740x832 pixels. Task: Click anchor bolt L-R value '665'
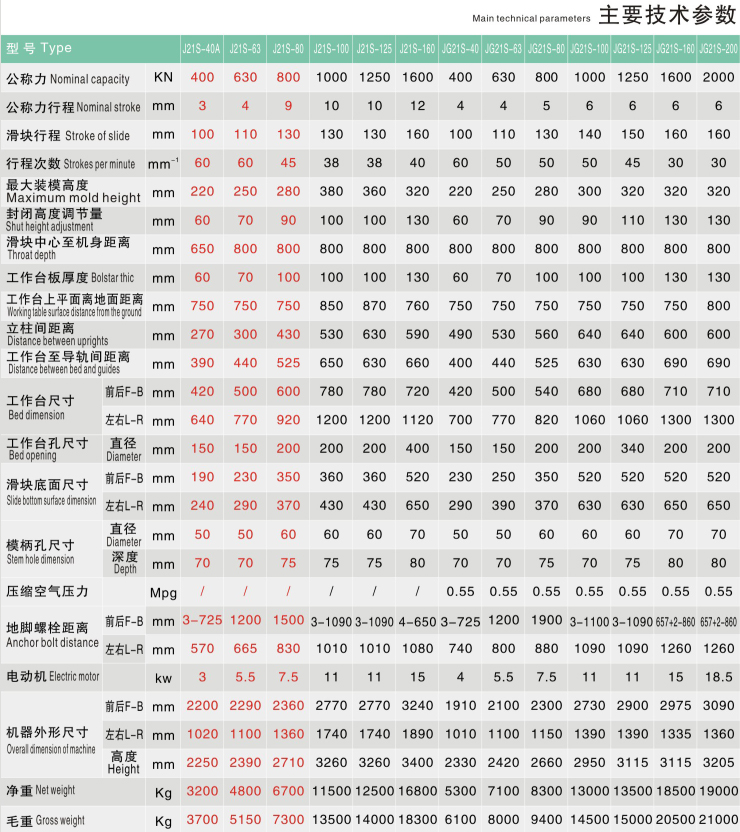(245, 649)
